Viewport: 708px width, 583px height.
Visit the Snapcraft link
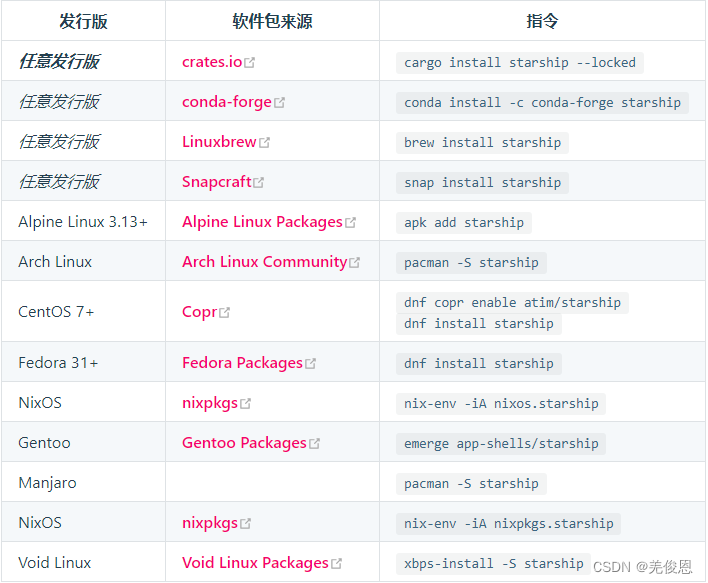pyautogui.click(x=217, y=182)
